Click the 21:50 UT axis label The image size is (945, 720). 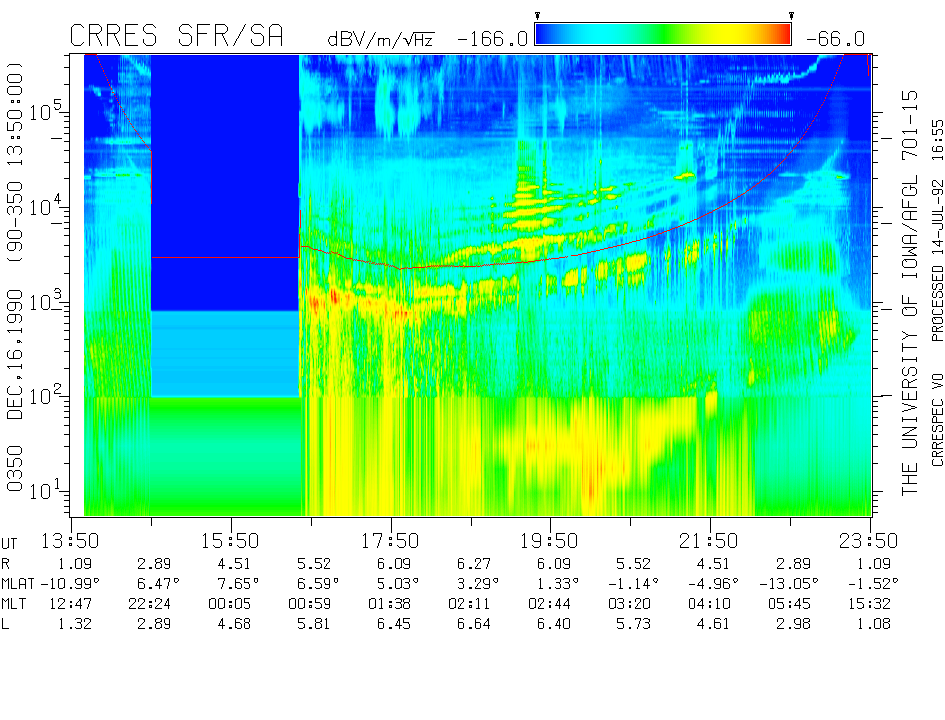click(709, 540)
